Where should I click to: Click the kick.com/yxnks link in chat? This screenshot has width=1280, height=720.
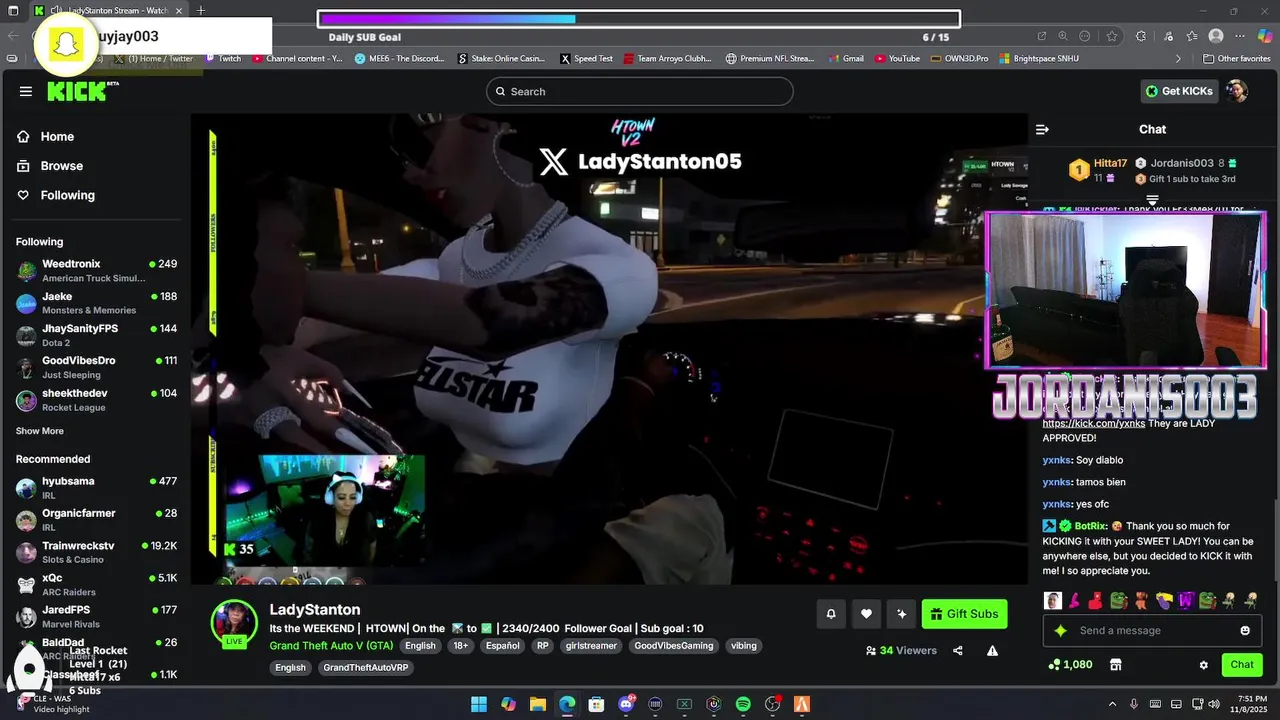[1093, 424]
